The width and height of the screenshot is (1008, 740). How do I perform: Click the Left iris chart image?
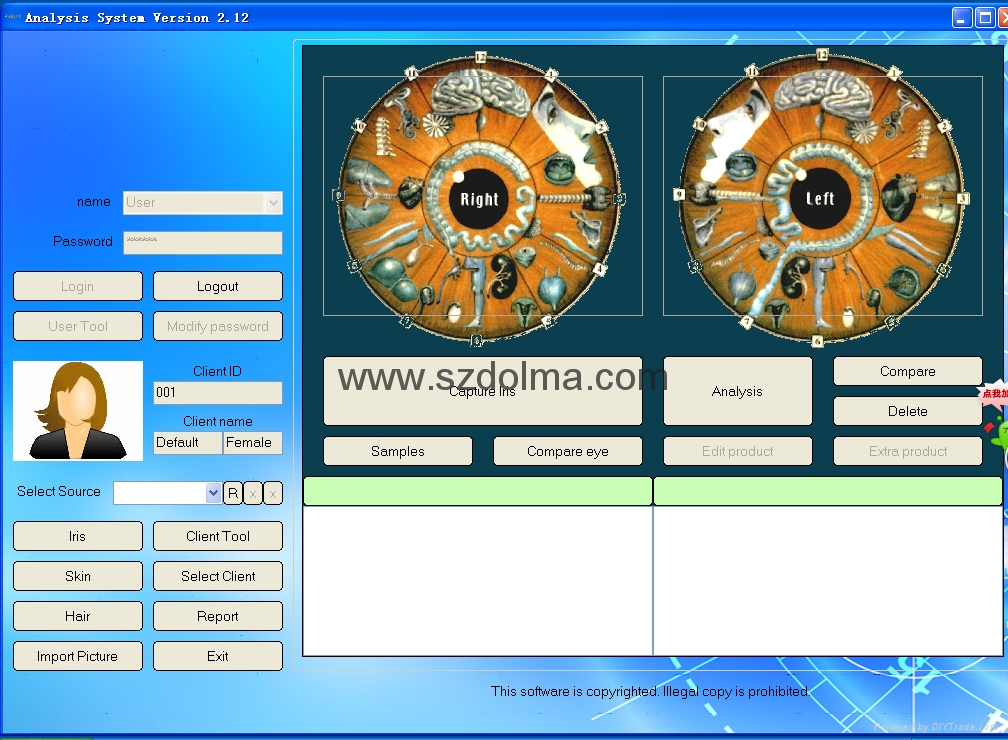click(x=820, y=197)
